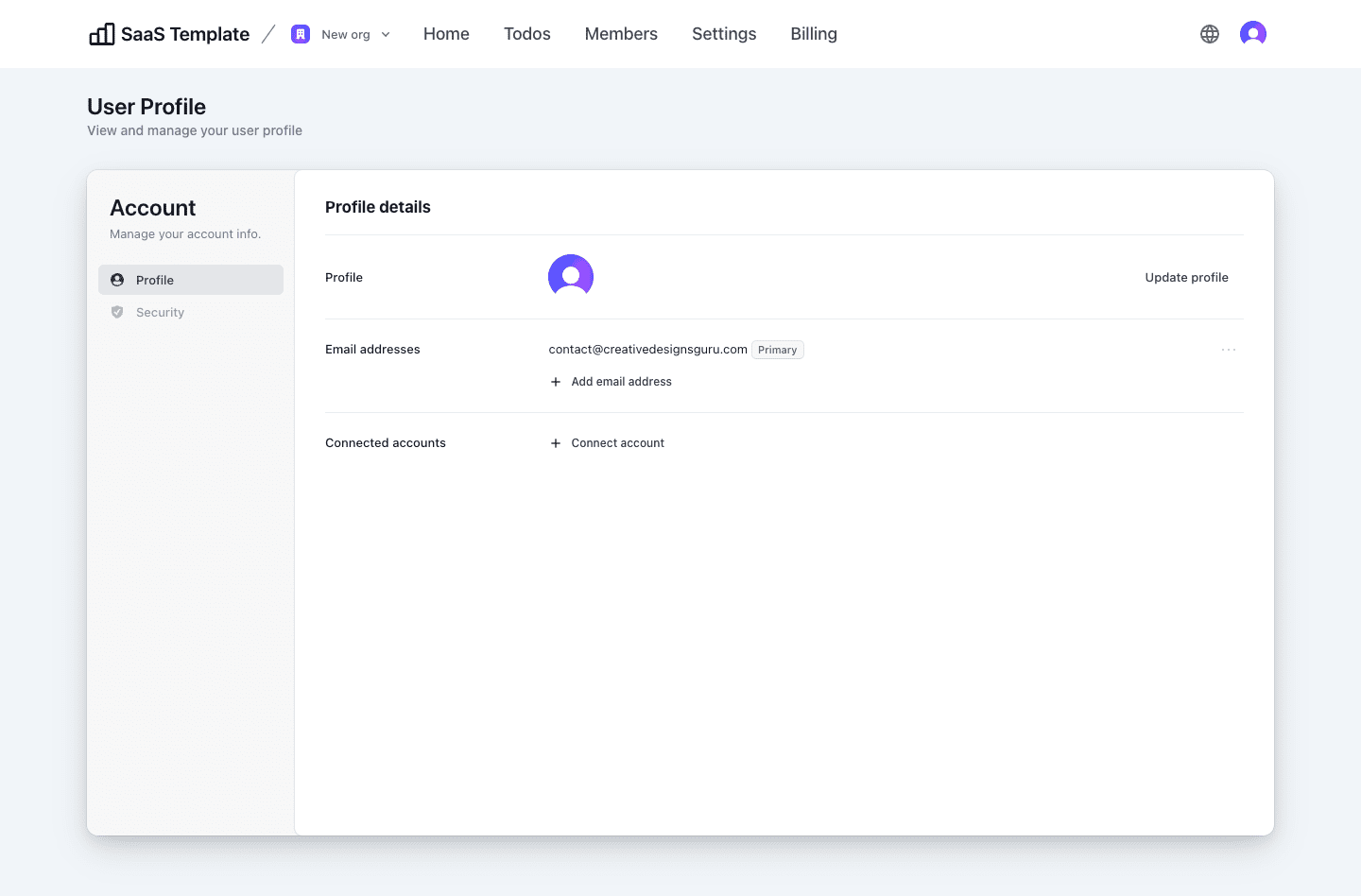Click the plus icon next to Connect account
The height and width of the screenshot is (896, 1361).
pyautogui.click(x=555, y=442)
